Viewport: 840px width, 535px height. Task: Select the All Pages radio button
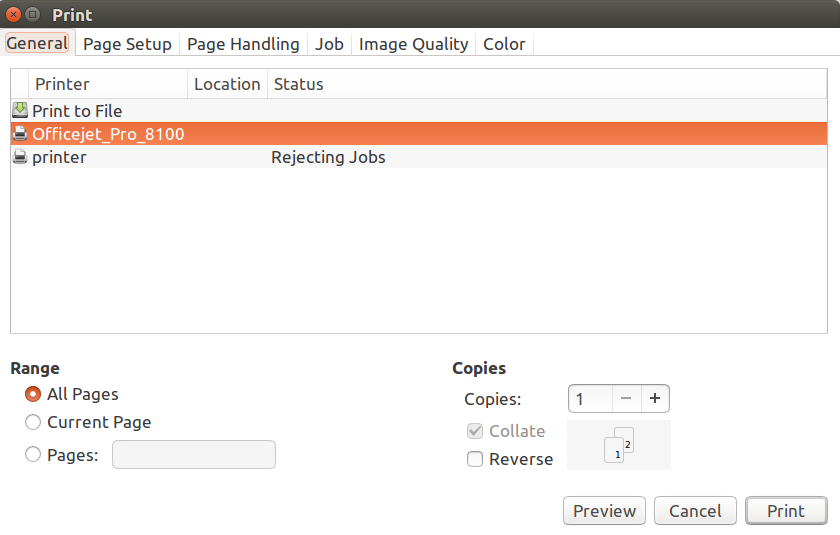point(33,394)
